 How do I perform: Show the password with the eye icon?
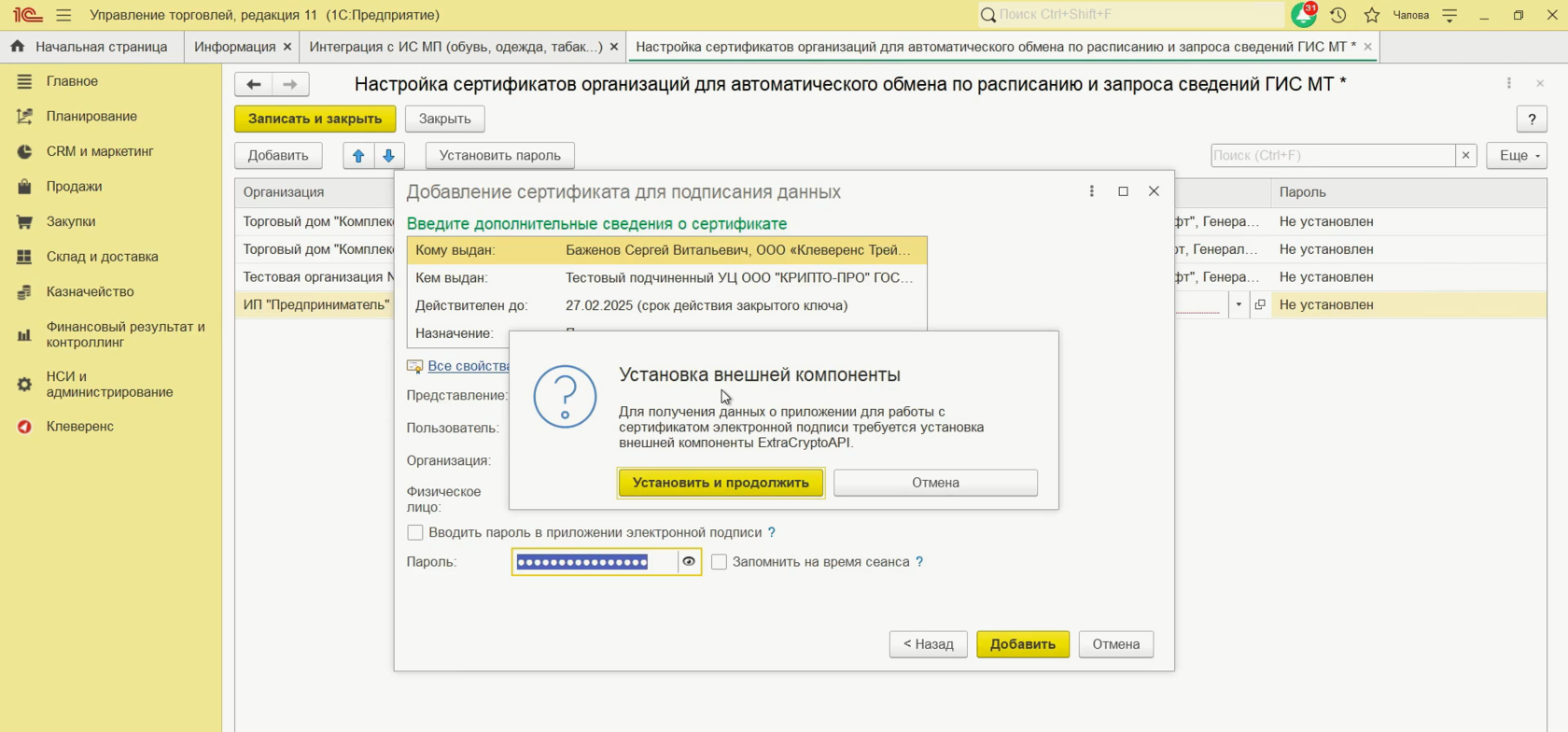click(x=689, y=562)
